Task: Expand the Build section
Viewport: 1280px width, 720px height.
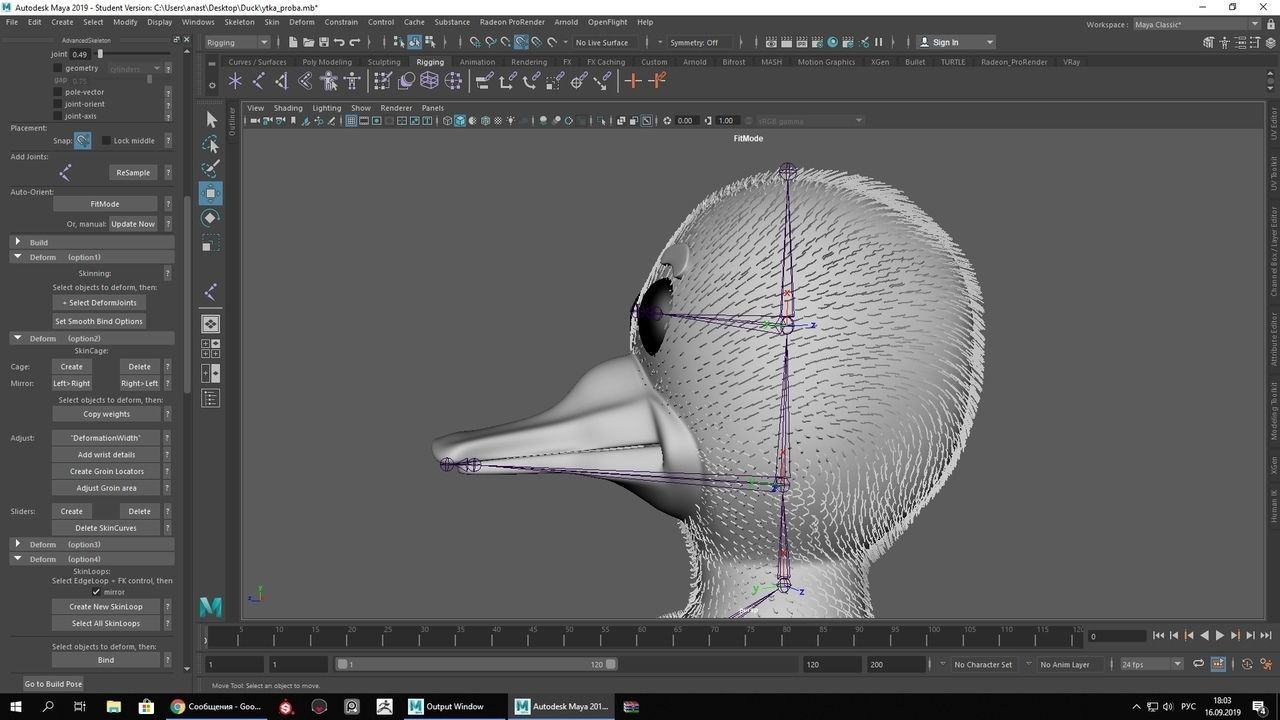Action: (18, 242)
